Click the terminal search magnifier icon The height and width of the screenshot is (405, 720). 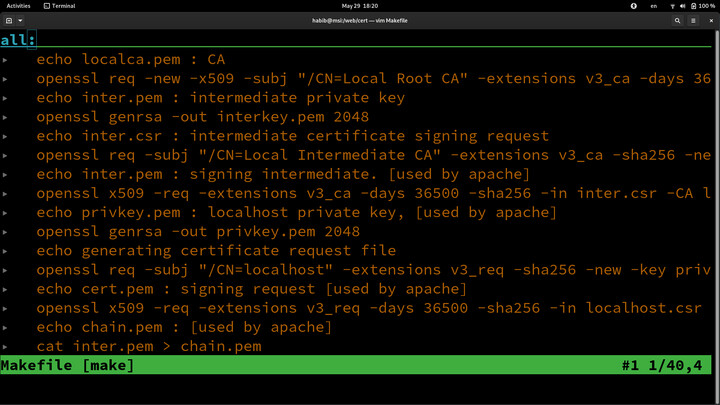[677, 21]
